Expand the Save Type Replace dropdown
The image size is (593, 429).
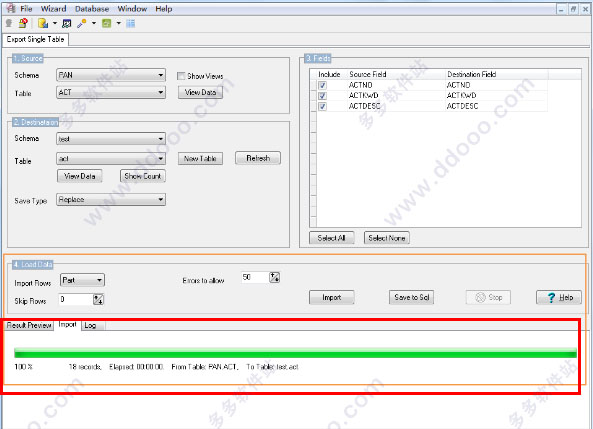pos(111,199)
